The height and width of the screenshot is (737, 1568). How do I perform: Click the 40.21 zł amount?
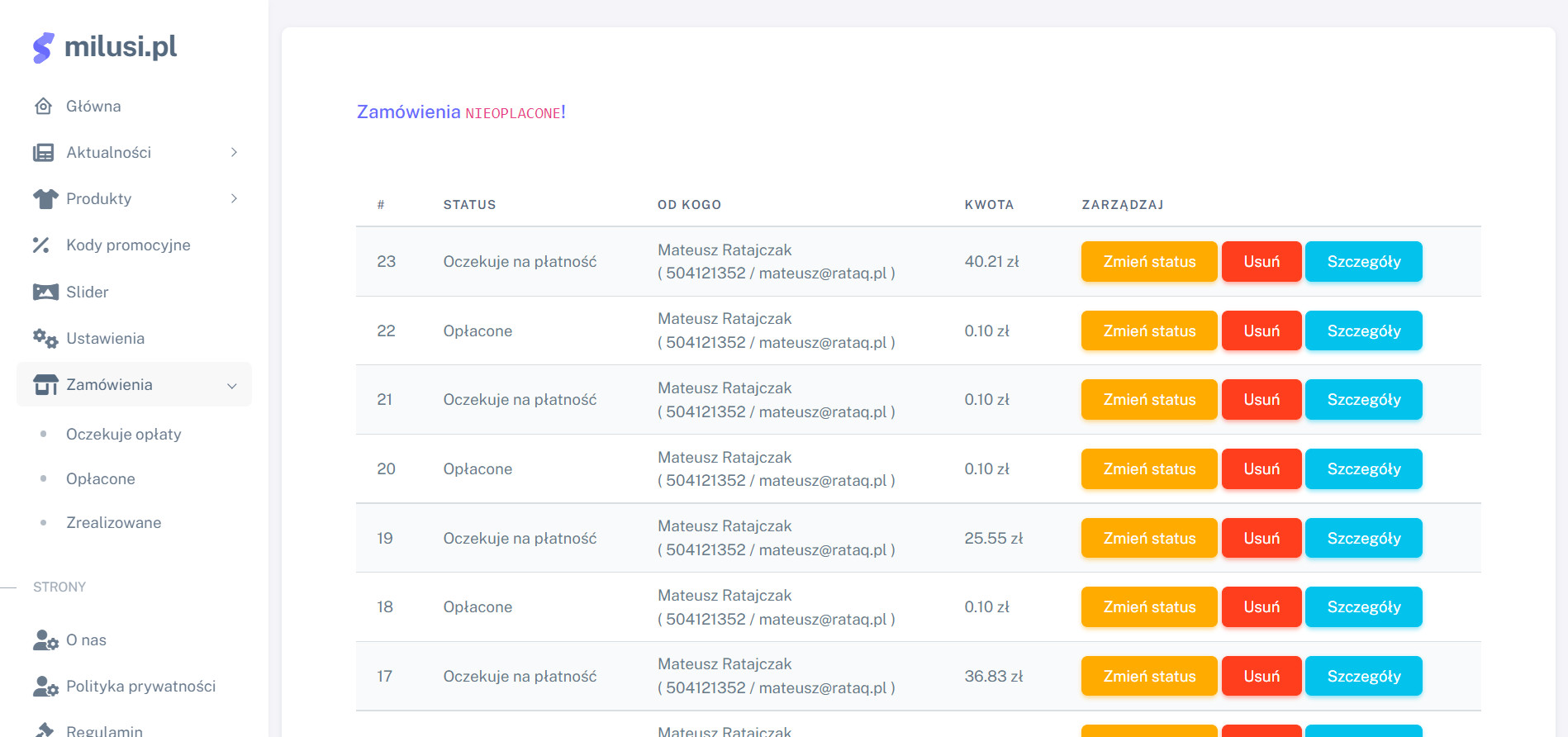point(991,261)
